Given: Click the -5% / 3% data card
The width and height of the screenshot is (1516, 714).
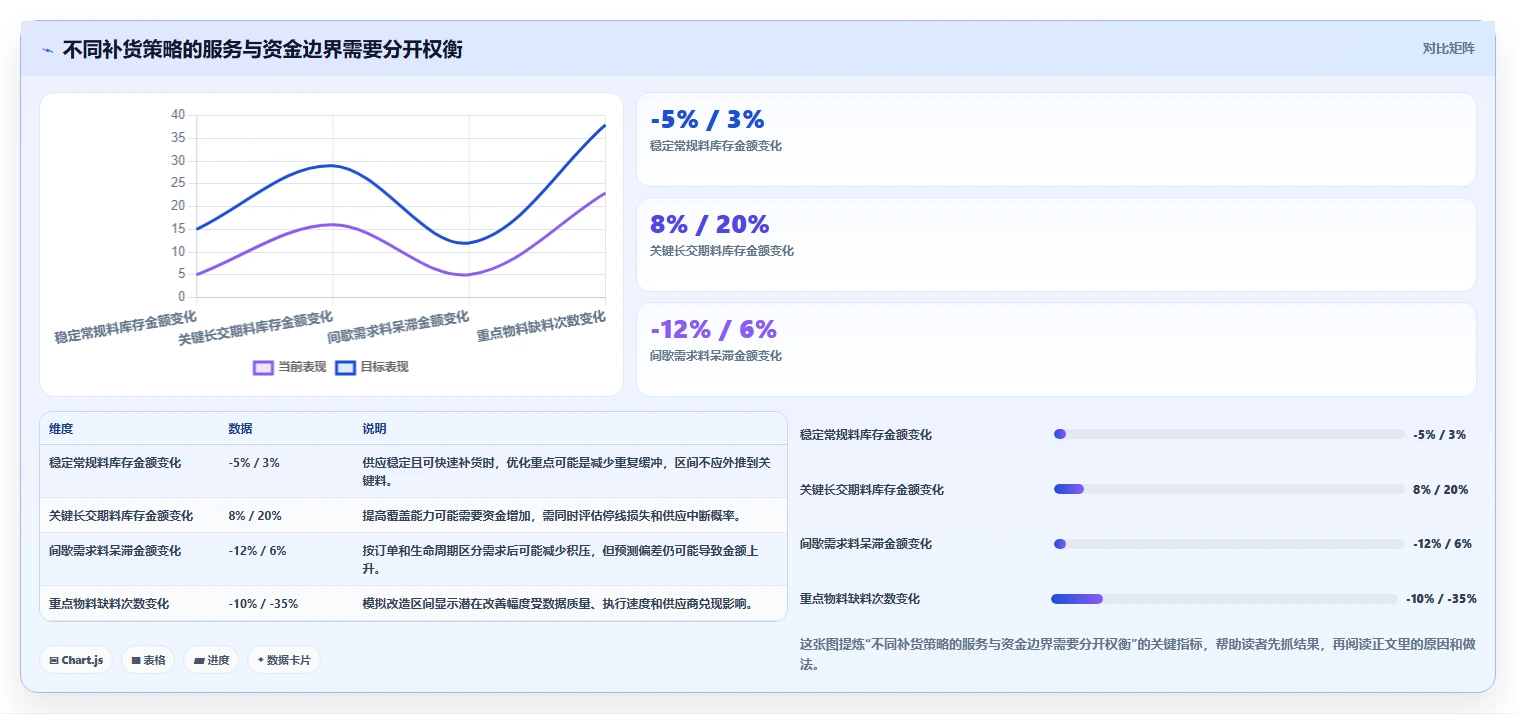Looking at the screenshot, I should 1056,140.
